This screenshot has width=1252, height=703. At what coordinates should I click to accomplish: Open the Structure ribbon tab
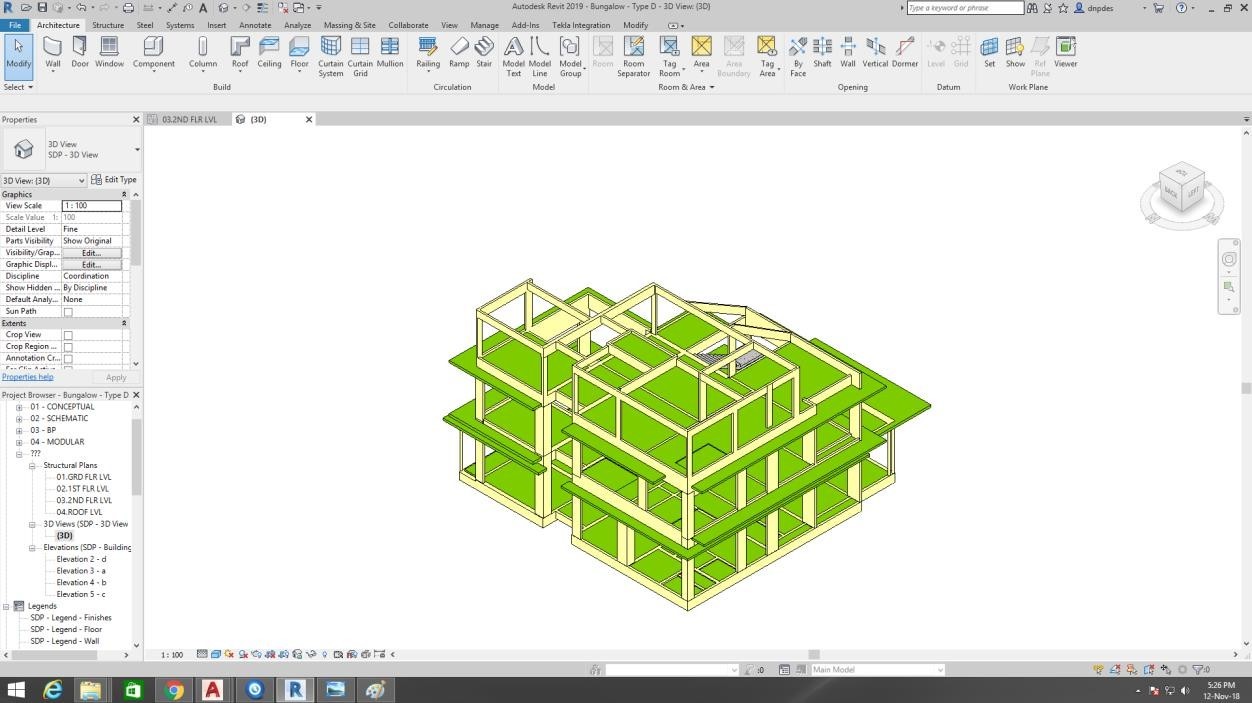108,25
